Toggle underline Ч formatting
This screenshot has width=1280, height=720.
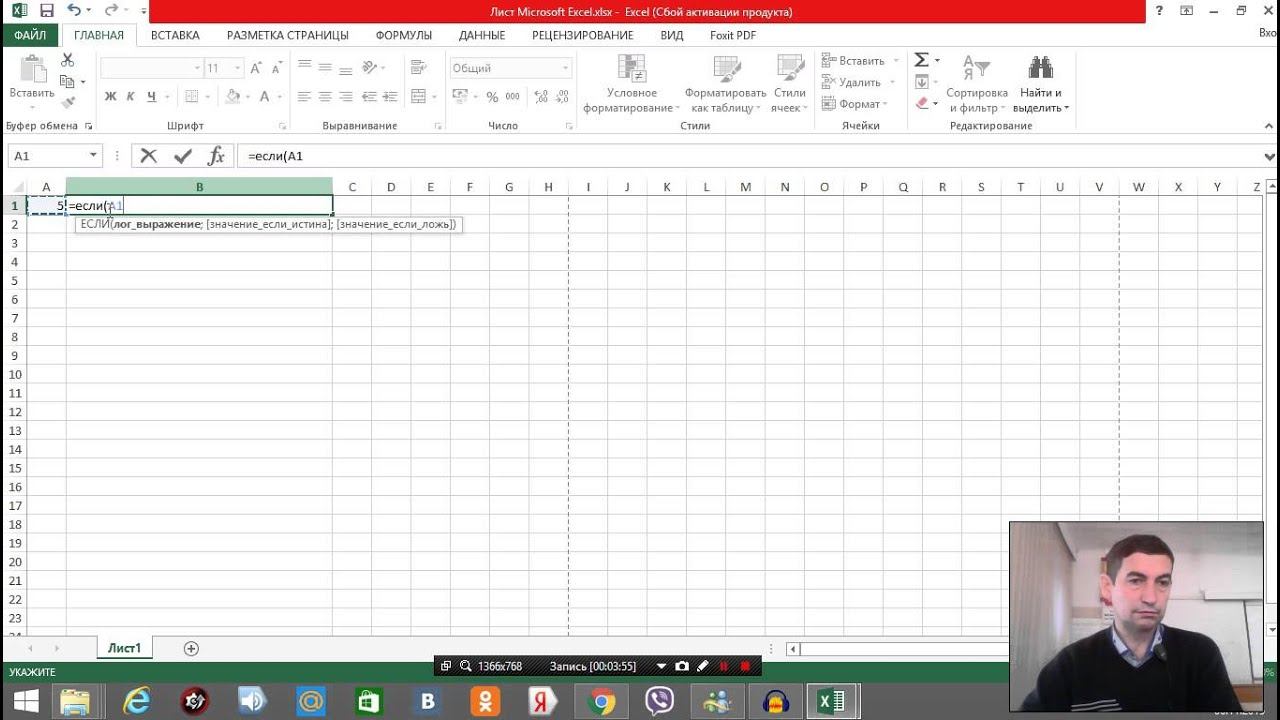pyautogui.click(x=152, y=97)
